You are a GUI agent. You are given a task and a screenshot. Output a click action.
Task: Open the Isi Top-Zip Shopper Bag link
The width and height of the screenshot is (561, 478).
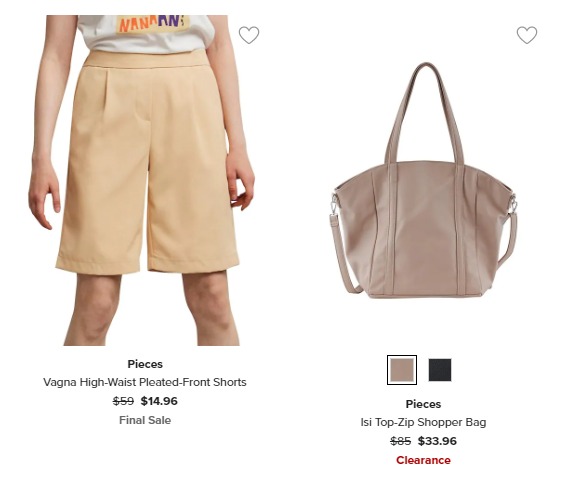coord(423,422)
